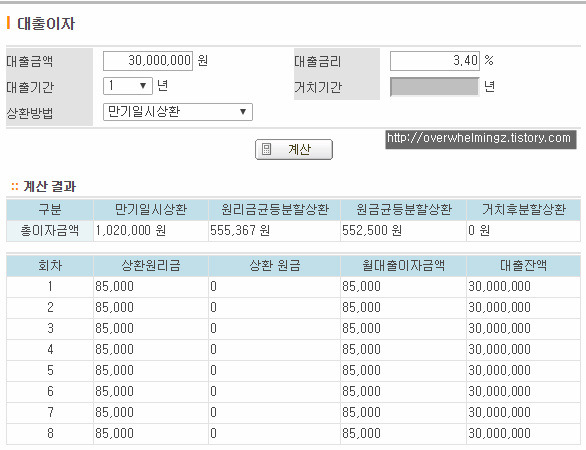Click 상환 원금 0 in row 7
This screenshot has width=586, height=450.
pyautogui.click(x=213, y=412)
